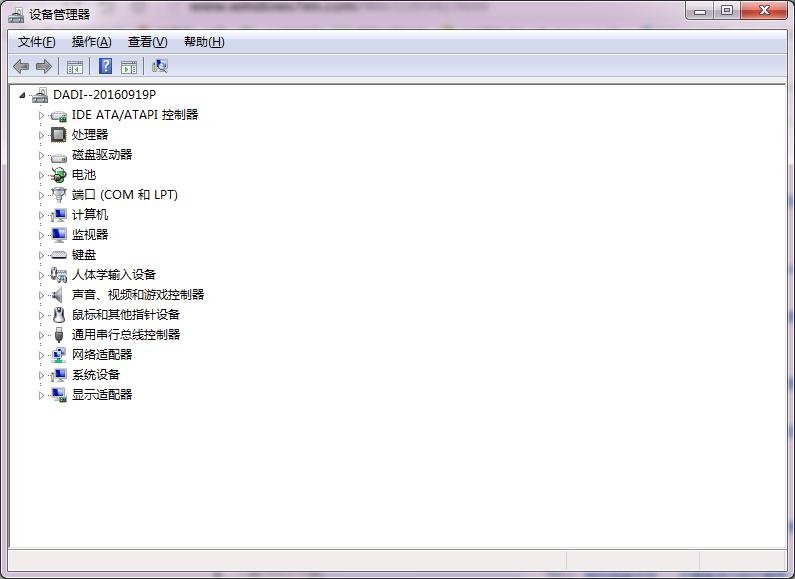
Task: Expand the 计算机 node
Action: click(42, 215)
